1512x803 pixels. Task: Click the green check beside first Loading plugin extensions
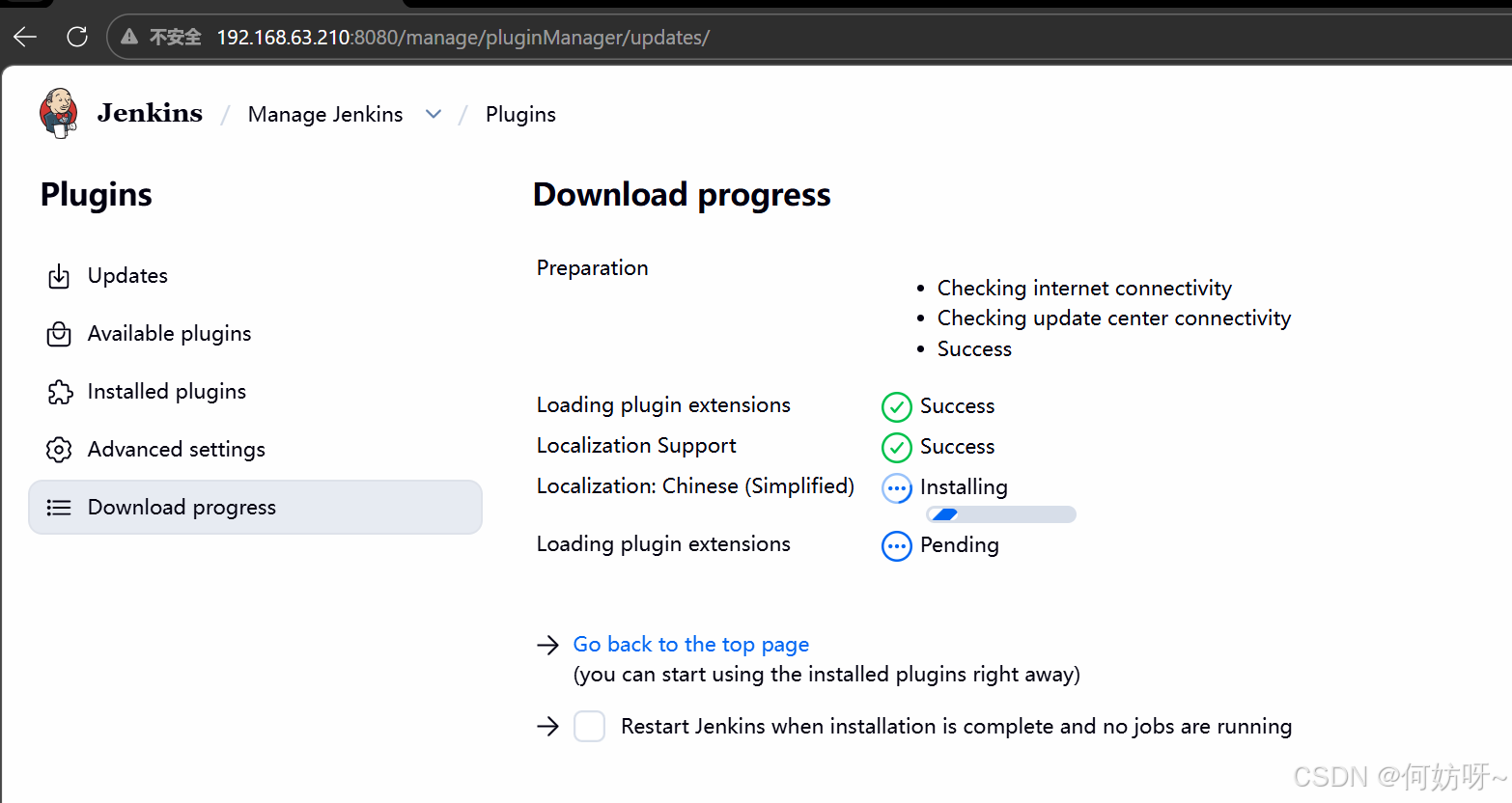(x=897, y=407)
